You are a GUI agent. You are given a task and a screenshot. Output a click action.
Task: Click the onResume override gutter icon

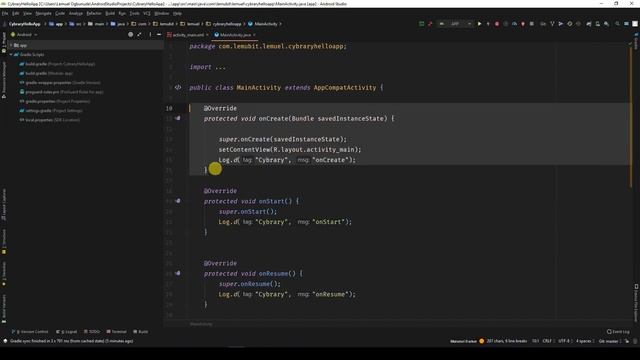coord(178,273)
